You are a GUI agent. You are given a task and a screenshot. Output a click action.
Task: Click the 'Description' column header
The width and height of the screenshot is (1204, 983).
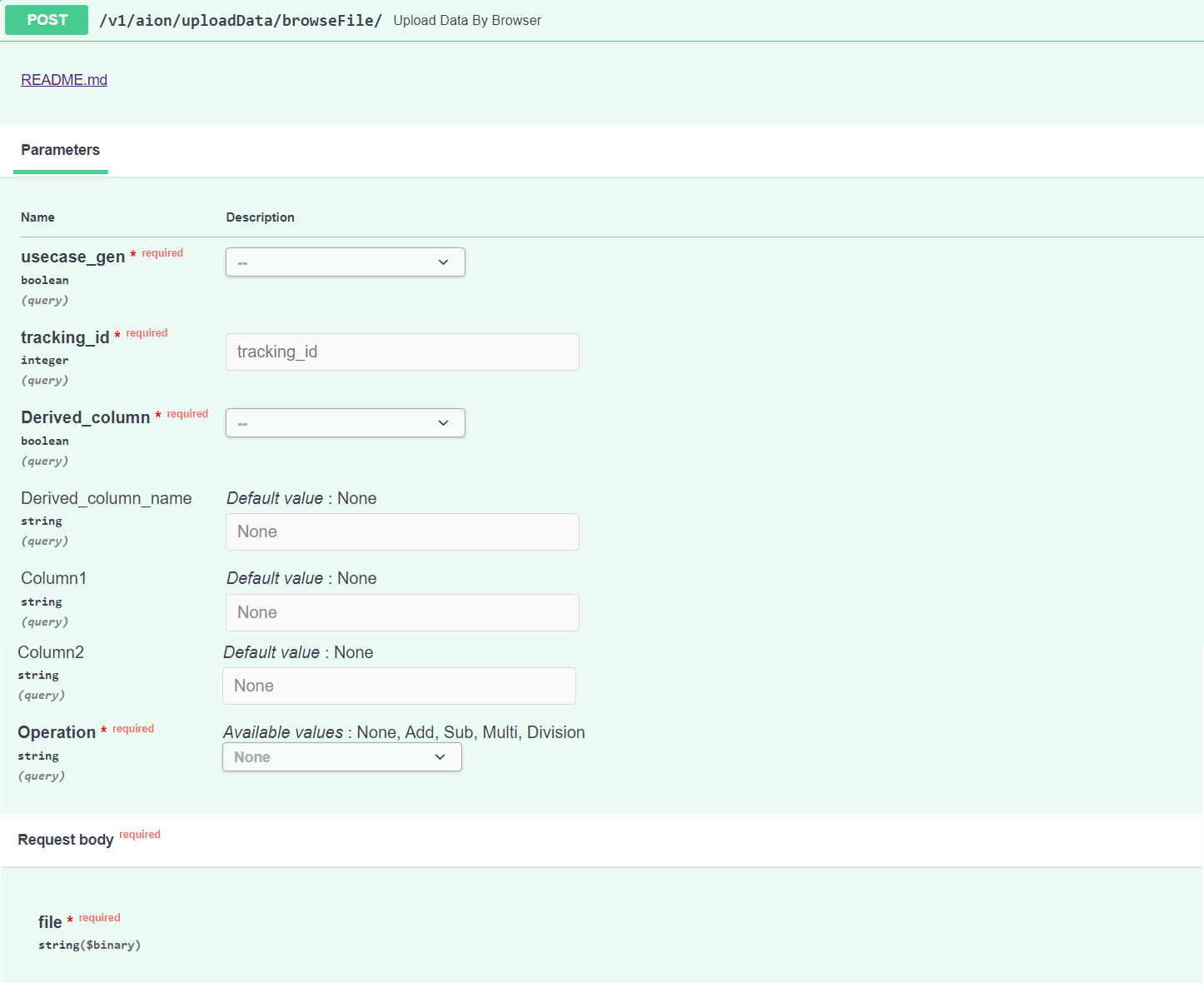(261, 217)
